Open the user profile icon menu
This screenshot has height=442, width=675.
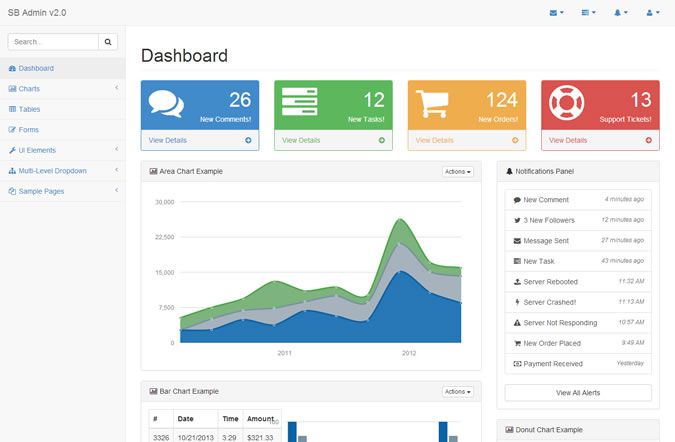(653, 12)
